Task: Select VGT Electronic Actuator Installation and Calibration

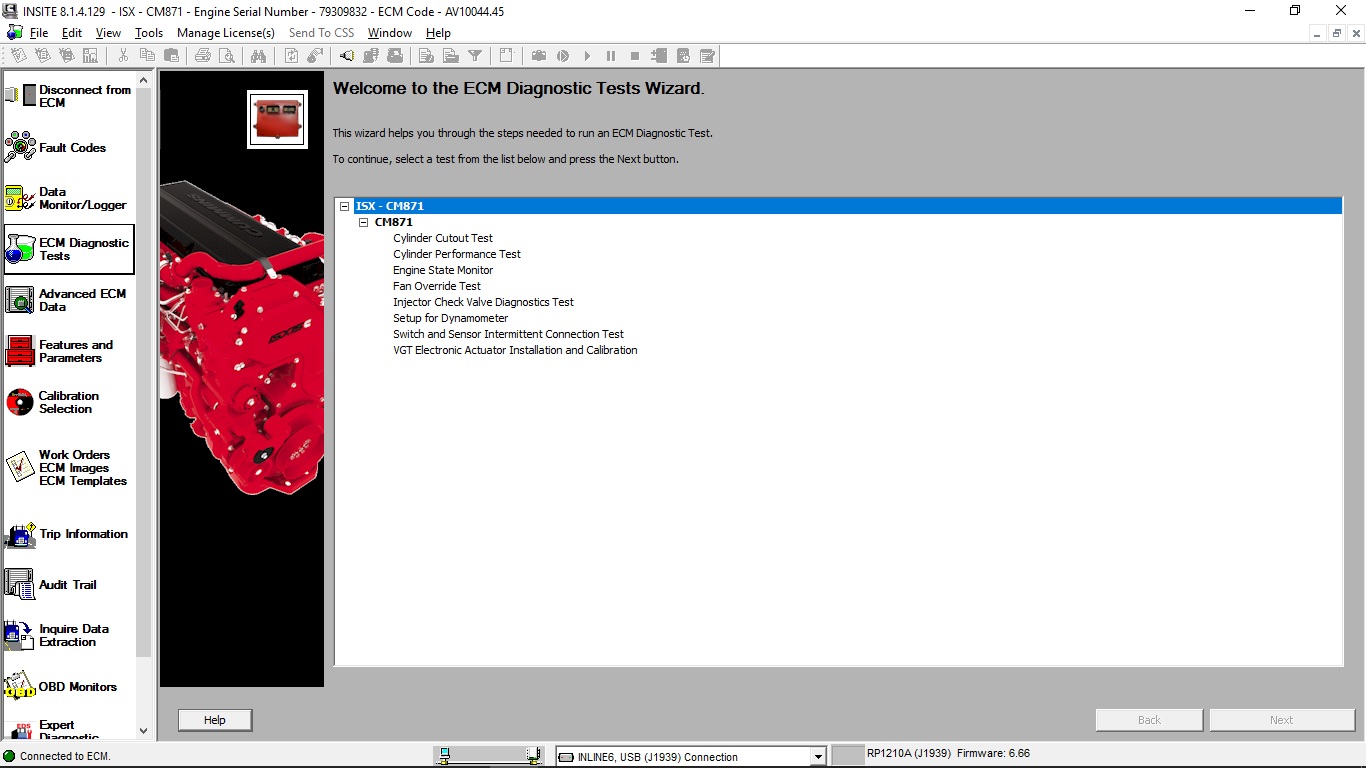Action: 515,350
